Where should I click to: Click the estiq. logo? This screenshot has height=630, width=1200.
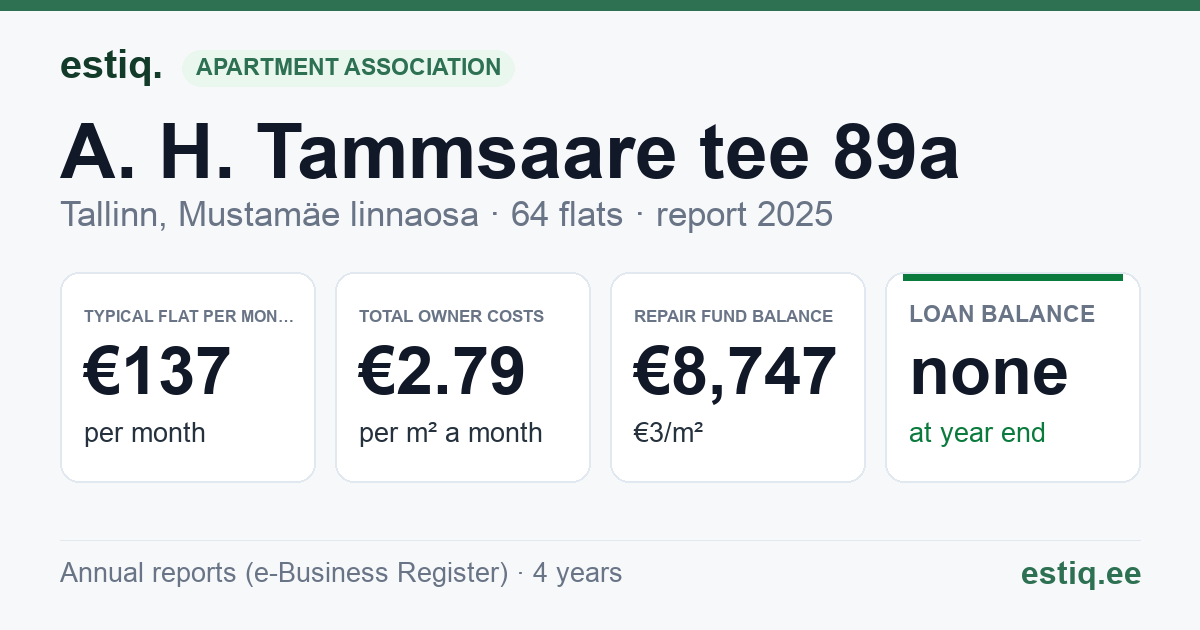tap(111, 66)
